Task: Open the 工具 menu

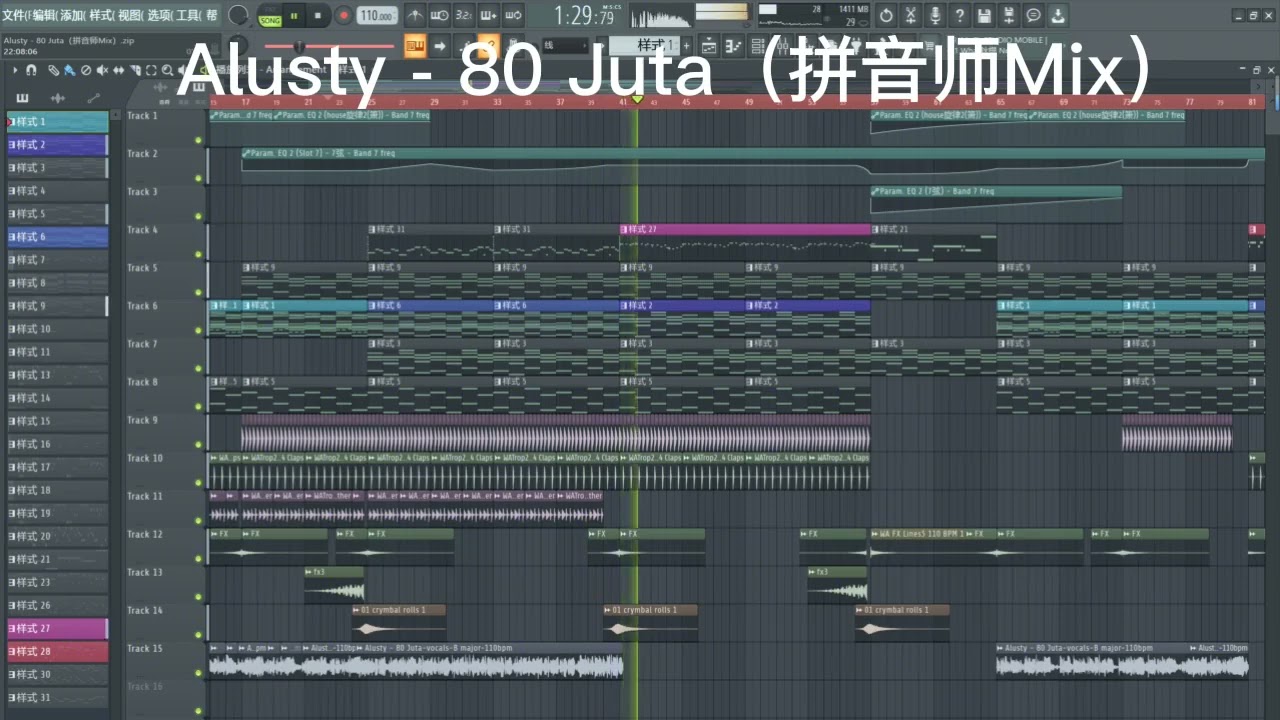Action: tap(188, 15)
